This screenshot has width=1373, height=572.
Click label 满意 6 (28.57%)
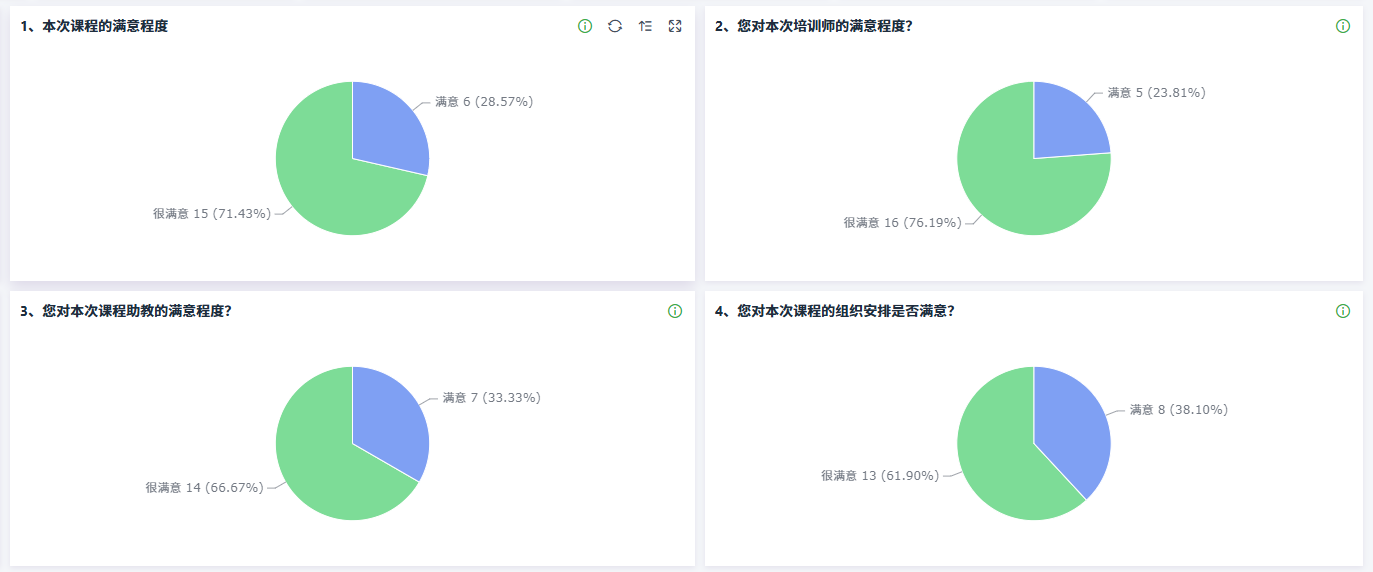click(484, 102)
